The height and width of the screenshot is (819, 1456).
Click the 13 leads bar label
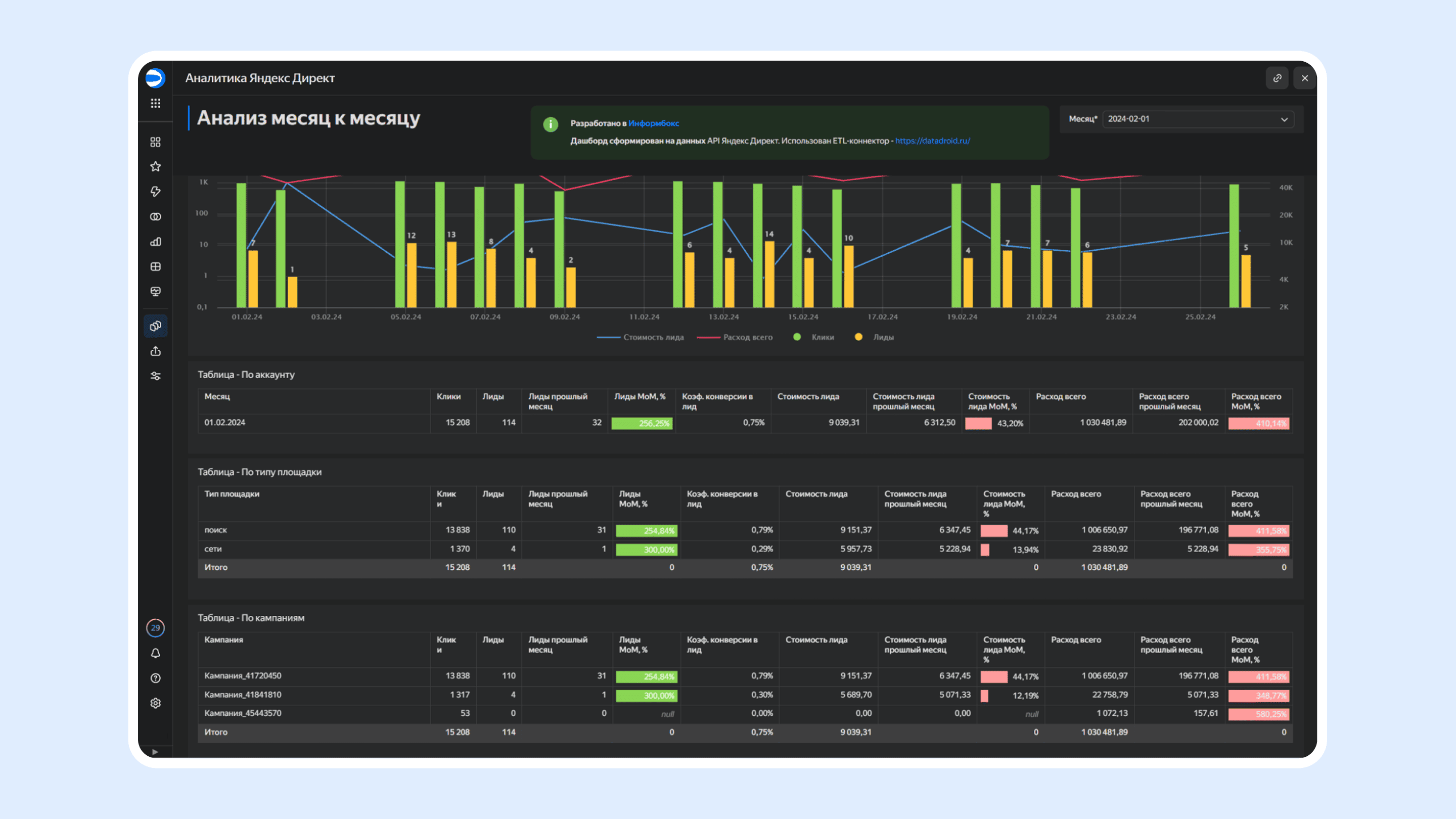click(451, 235)
